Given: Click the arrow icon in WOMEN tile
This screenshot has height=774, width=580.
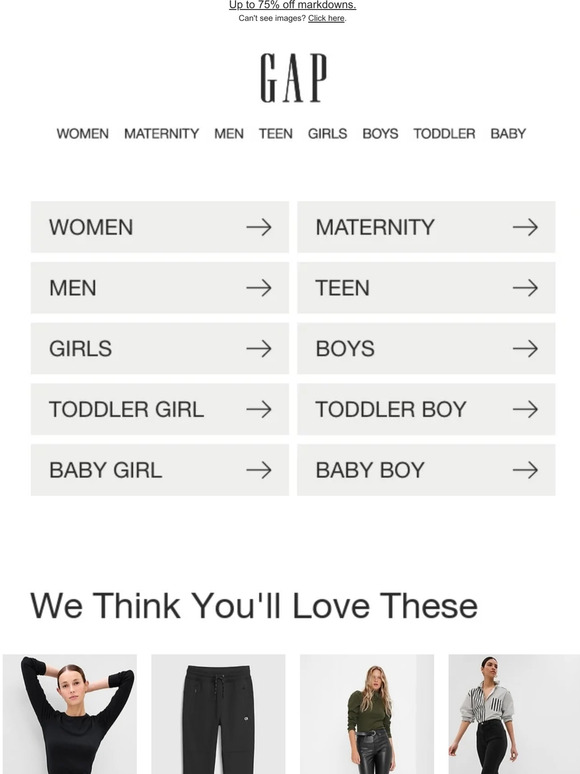Looking at the screenshot, I should point(259,227).
